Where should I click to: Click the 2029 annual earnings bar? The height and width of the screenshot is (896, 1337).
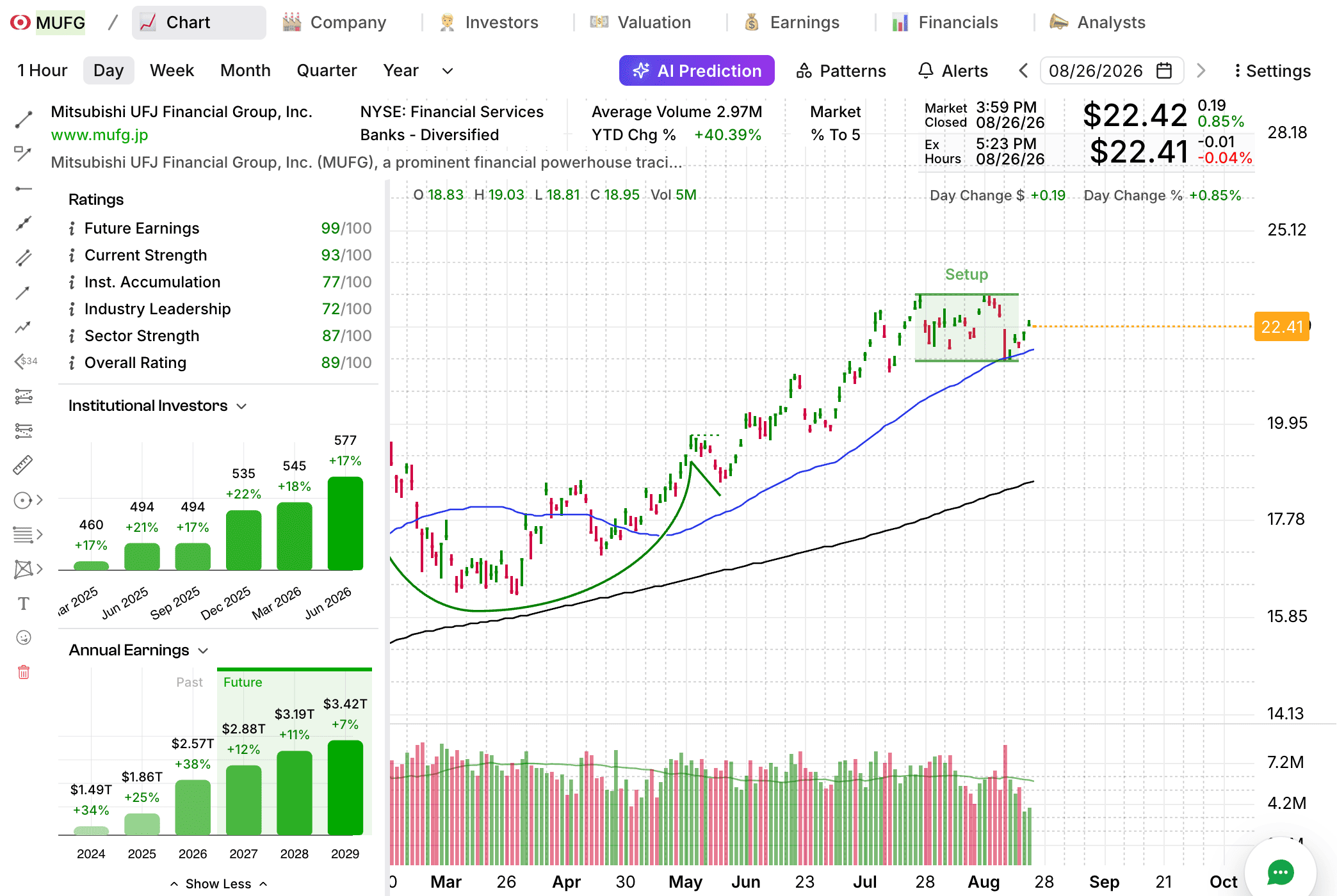(x=345, y=787)
